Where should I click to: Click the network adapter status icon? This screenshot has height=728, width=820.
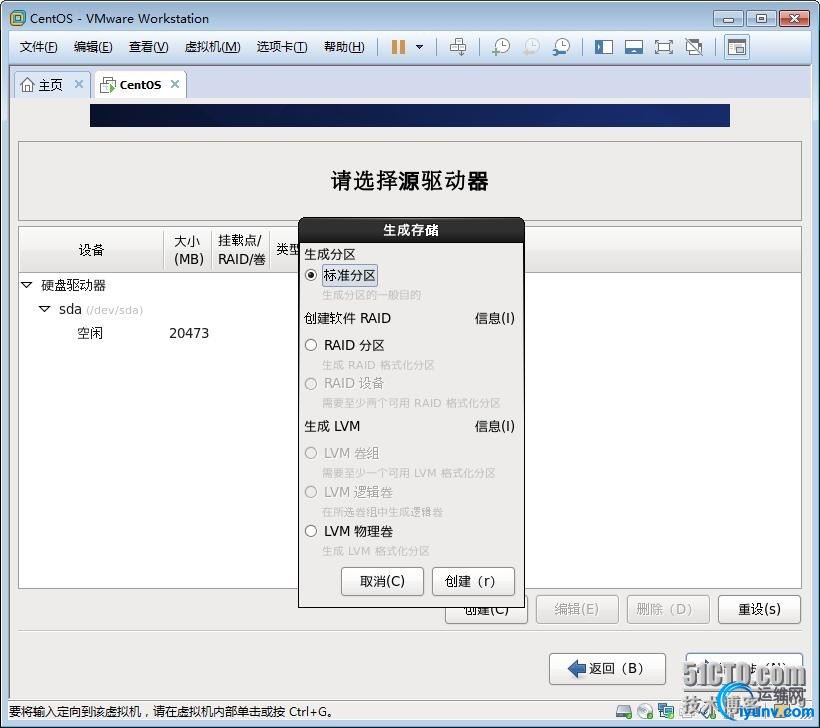tap(666, 711)
